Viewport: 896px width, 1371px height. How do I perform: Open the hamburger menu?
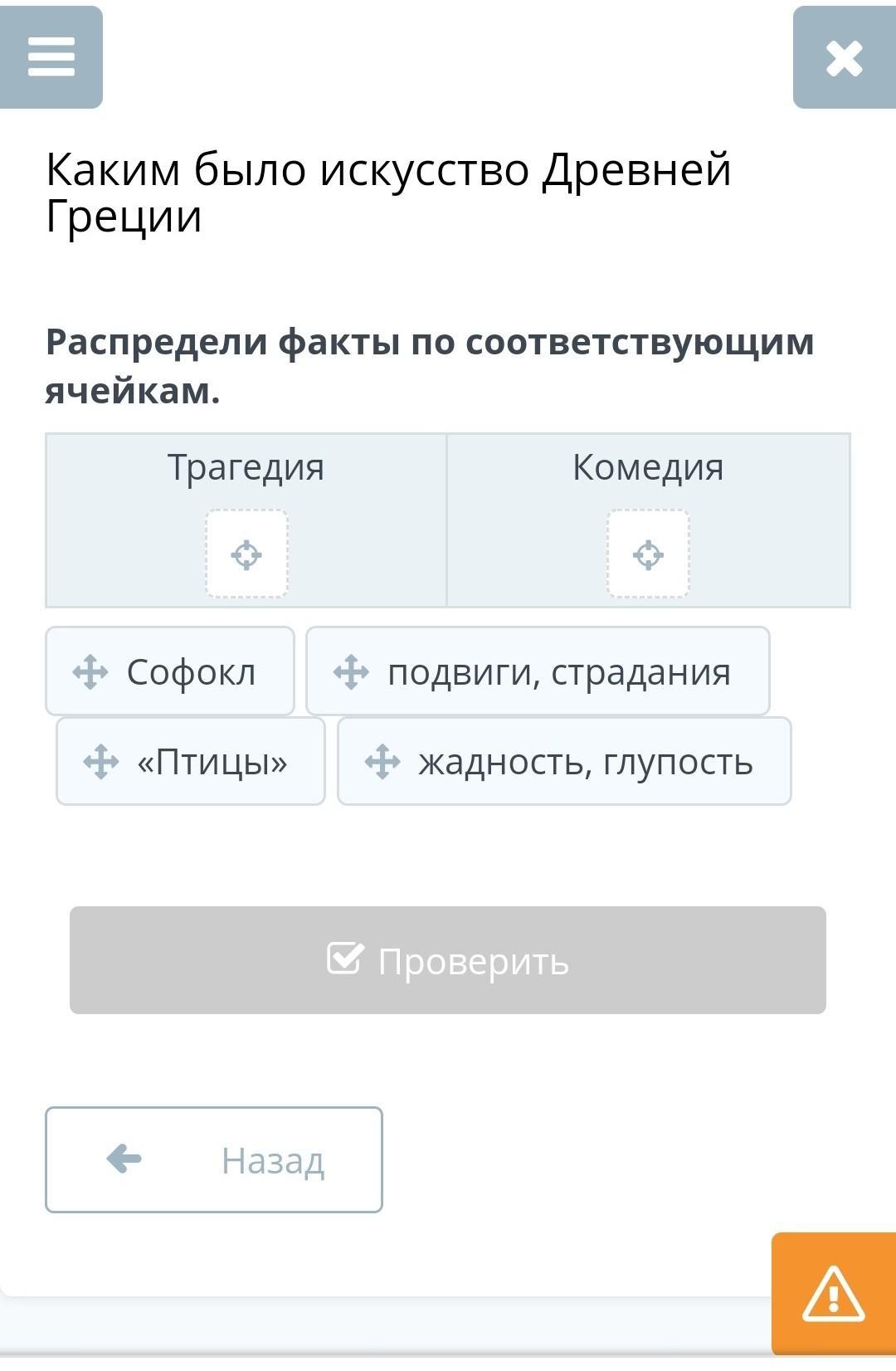tap(51, 57)
